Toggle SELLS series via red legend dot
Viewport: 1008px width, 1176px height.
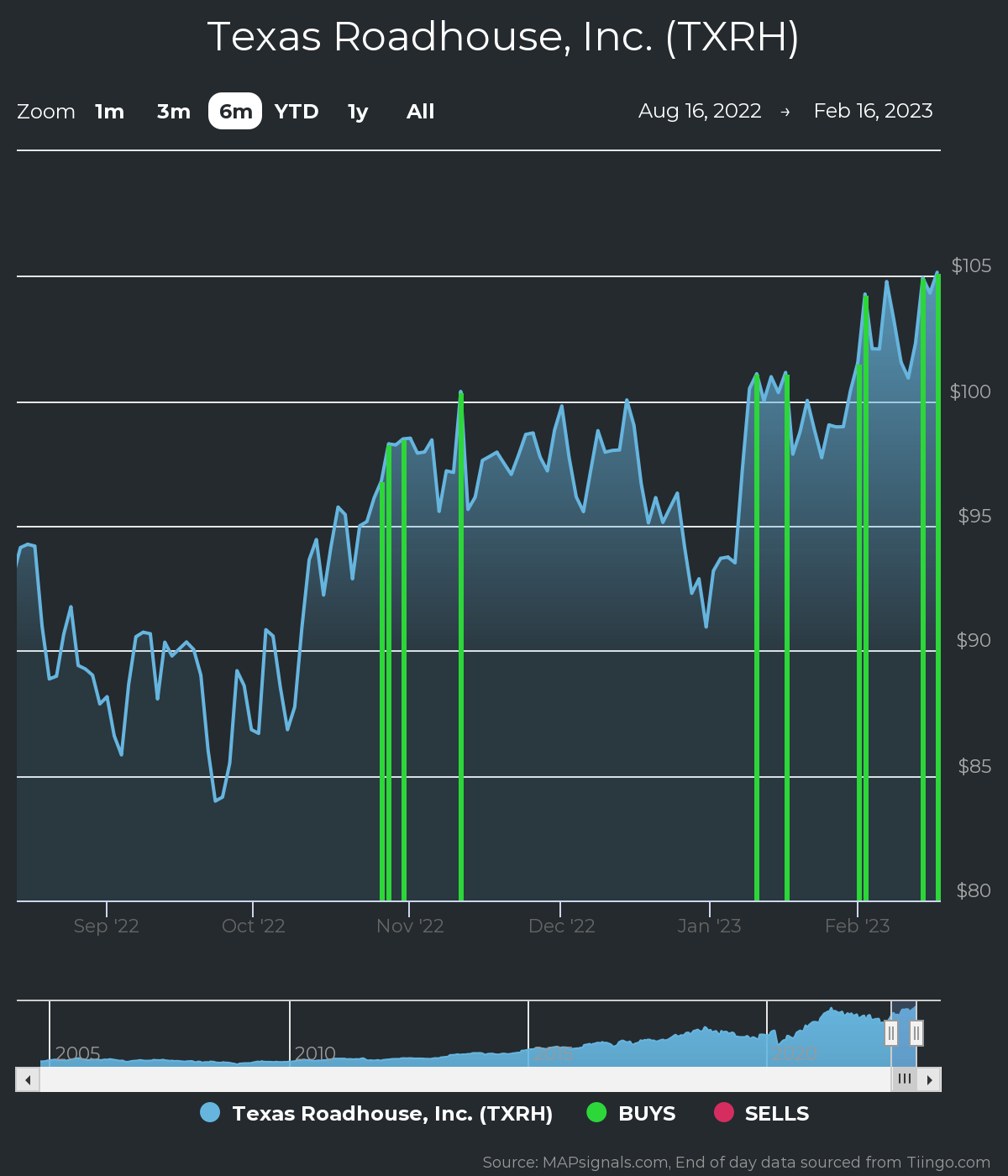723,1113
